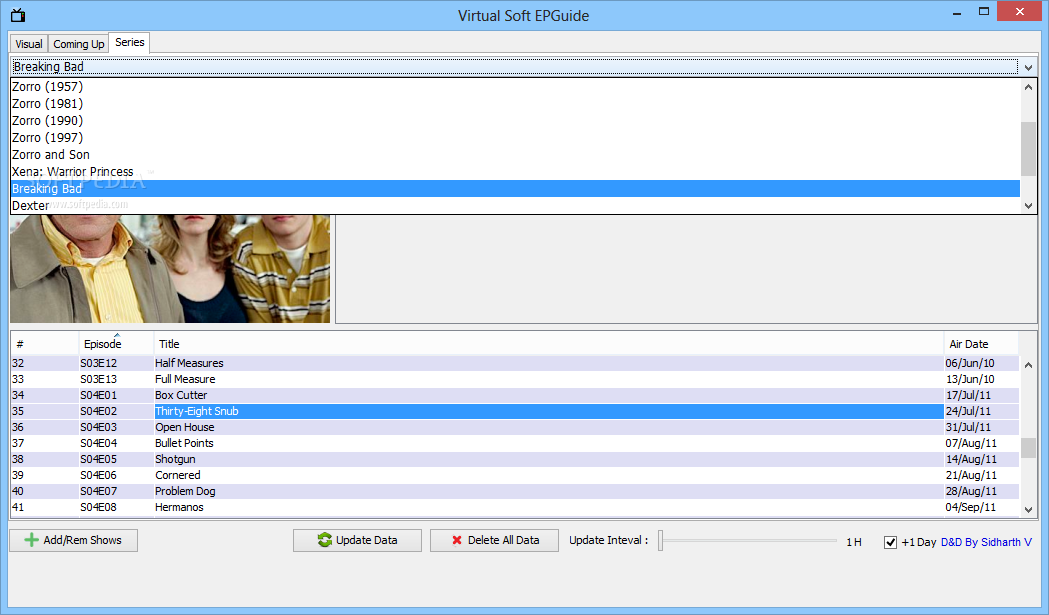
Task: Click the red X icon on Delete All Data
Action: click(457, 540)
